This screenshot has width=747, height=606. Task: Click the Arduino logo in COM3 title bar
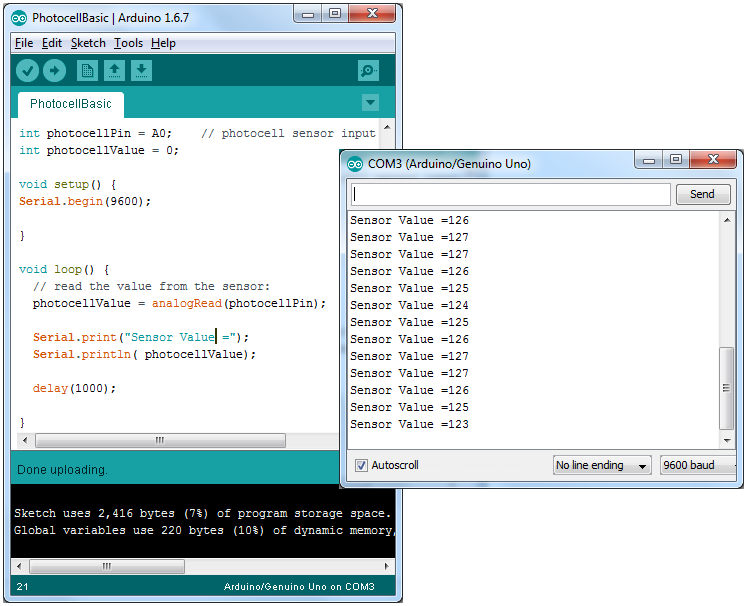[x=355, y=164]
